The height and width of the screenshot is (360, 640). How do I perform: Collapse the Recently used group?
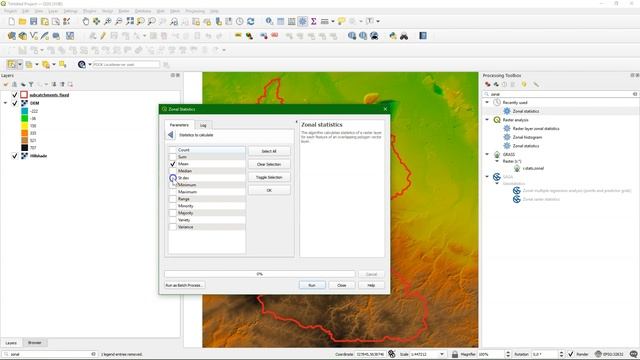(487, 102)
